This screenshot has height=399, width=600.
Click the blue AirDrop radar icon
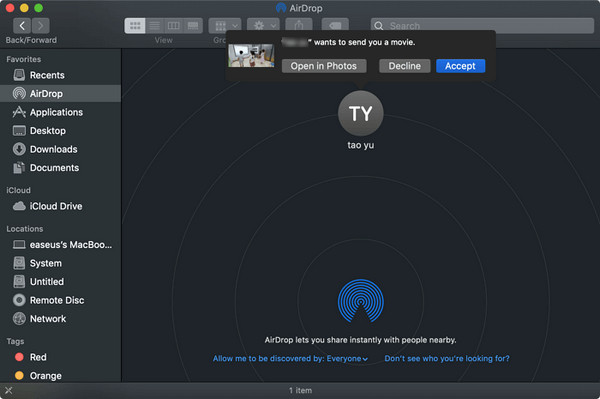click(x=360, y=301)
